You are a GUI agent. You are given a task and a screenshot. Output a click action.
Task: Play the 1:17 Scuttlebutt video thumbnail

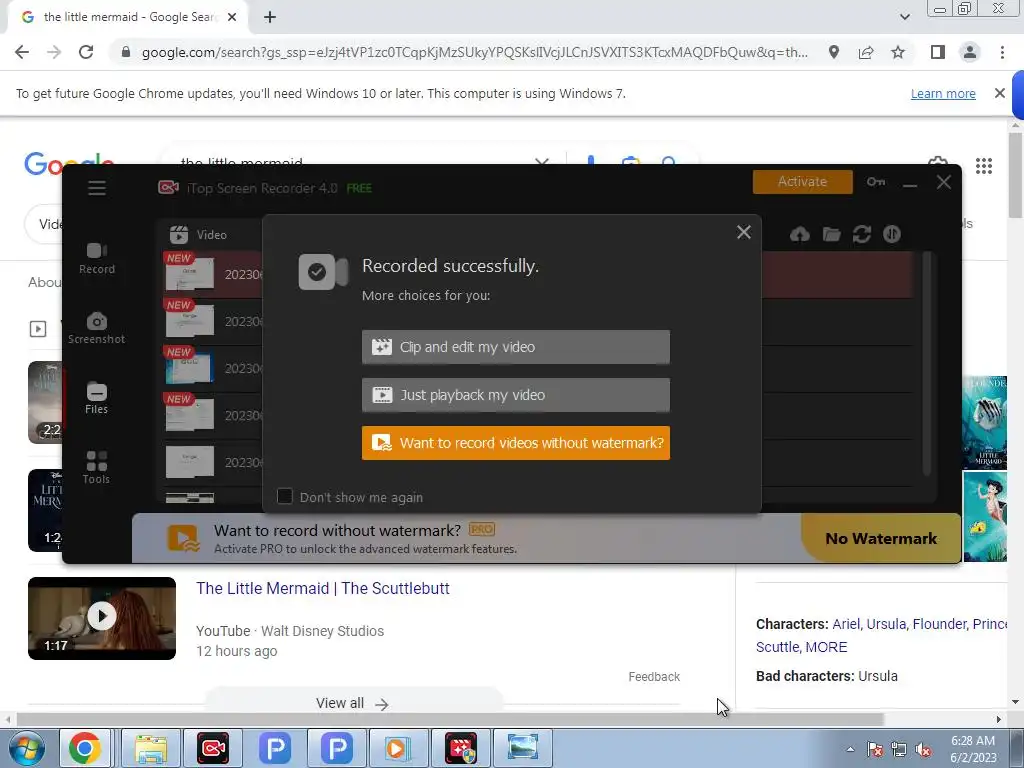102,618
